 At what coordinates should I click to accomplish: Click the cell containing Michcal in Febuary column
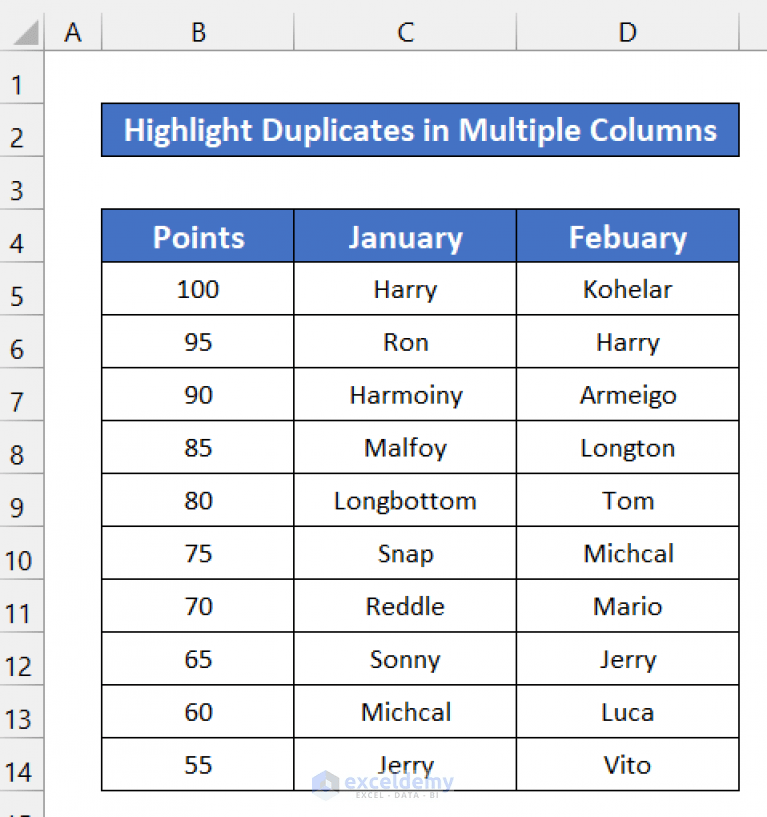[627, 553]
